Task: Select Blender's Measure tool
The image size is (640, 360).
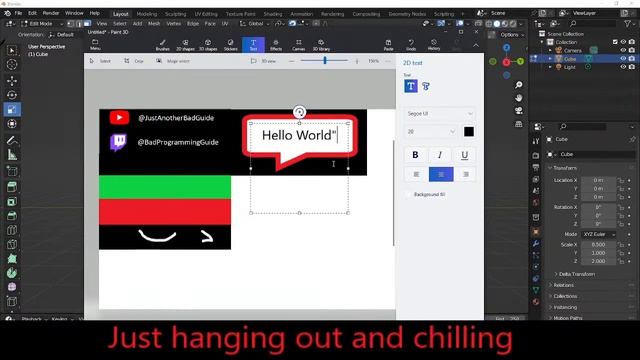Action: (12, 155)
